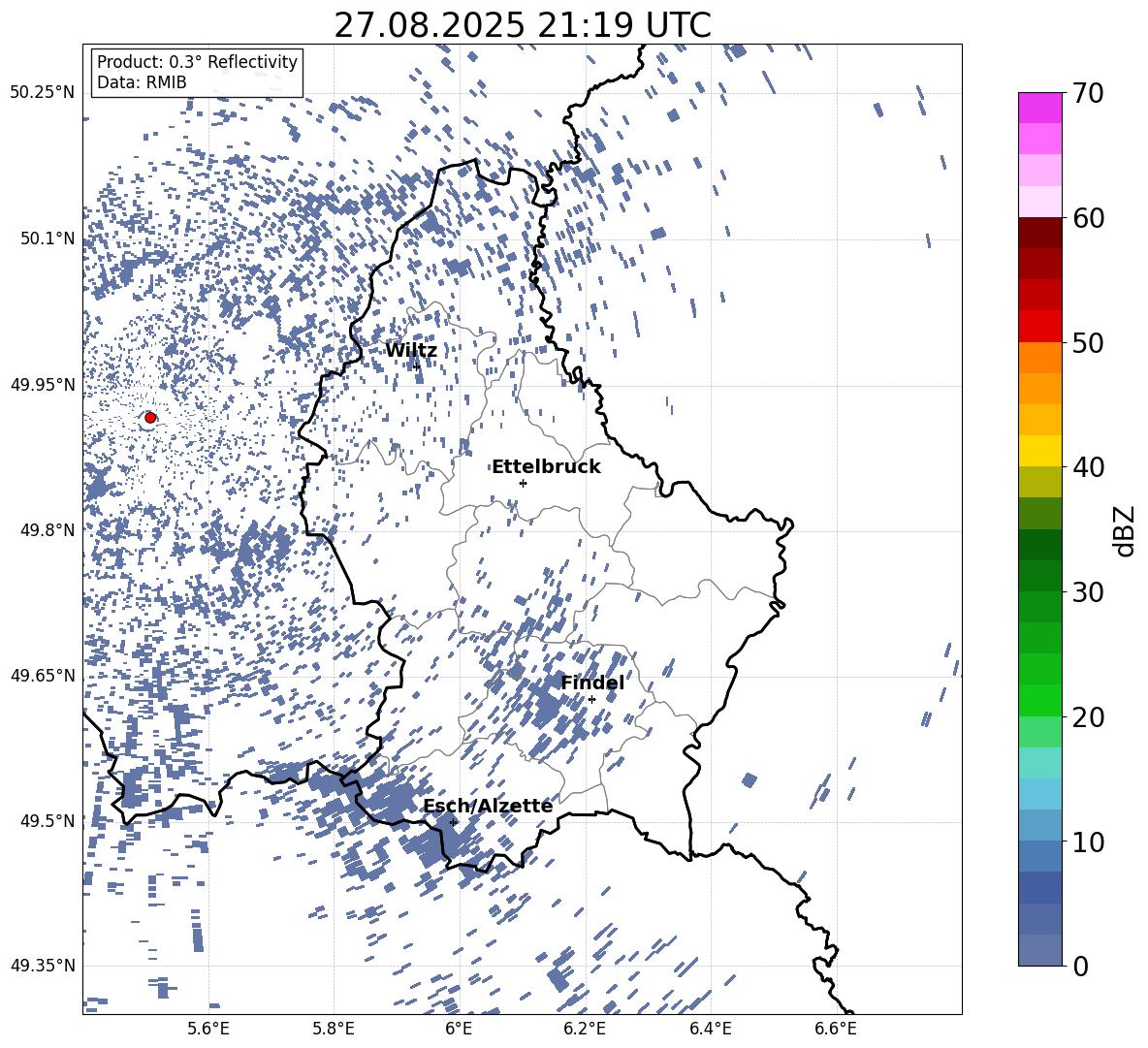This screenshot has height=1048, width=1148.
Task: Click the 5.6°E longitude label
Action: point(207,1029)
